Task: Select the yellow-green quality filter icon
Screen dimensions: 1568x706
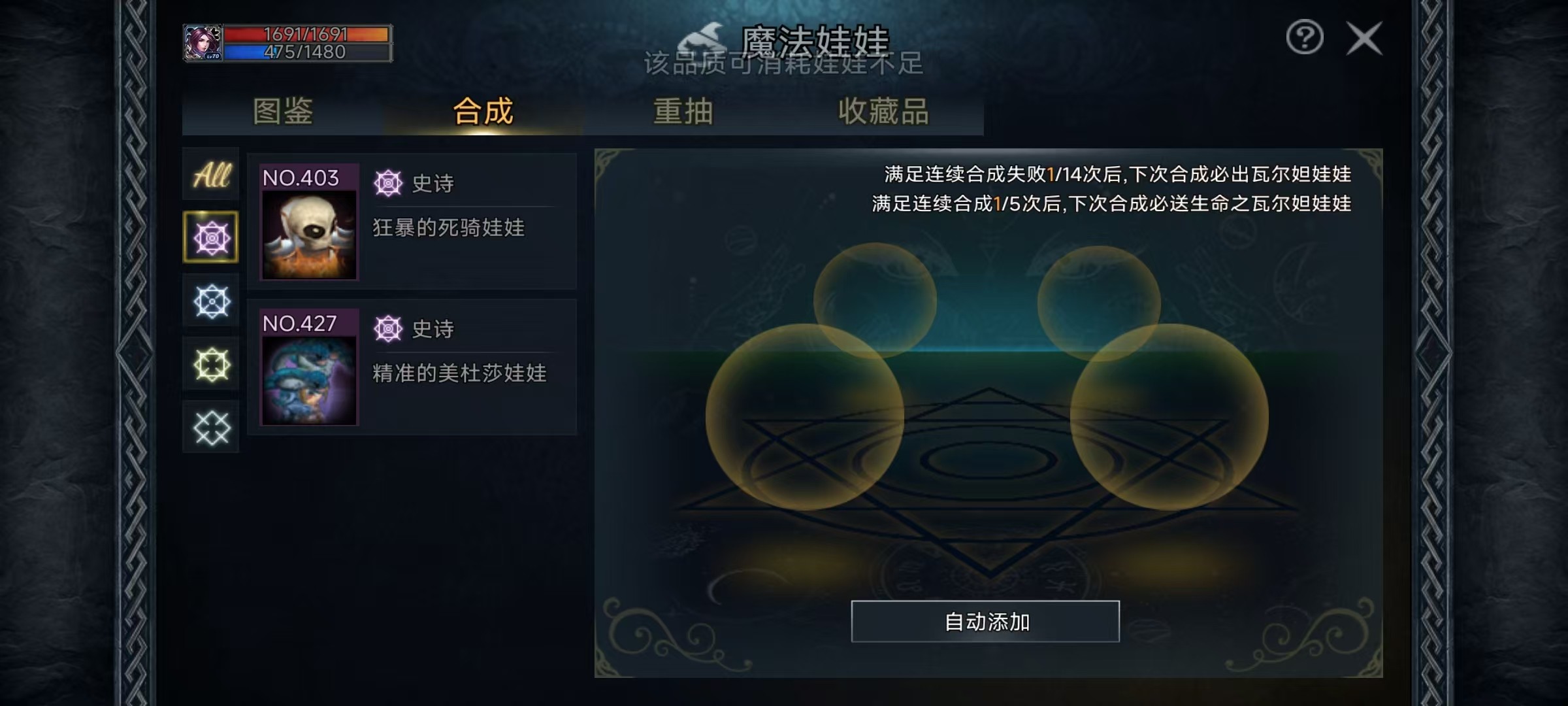Action: coord(211,364)
